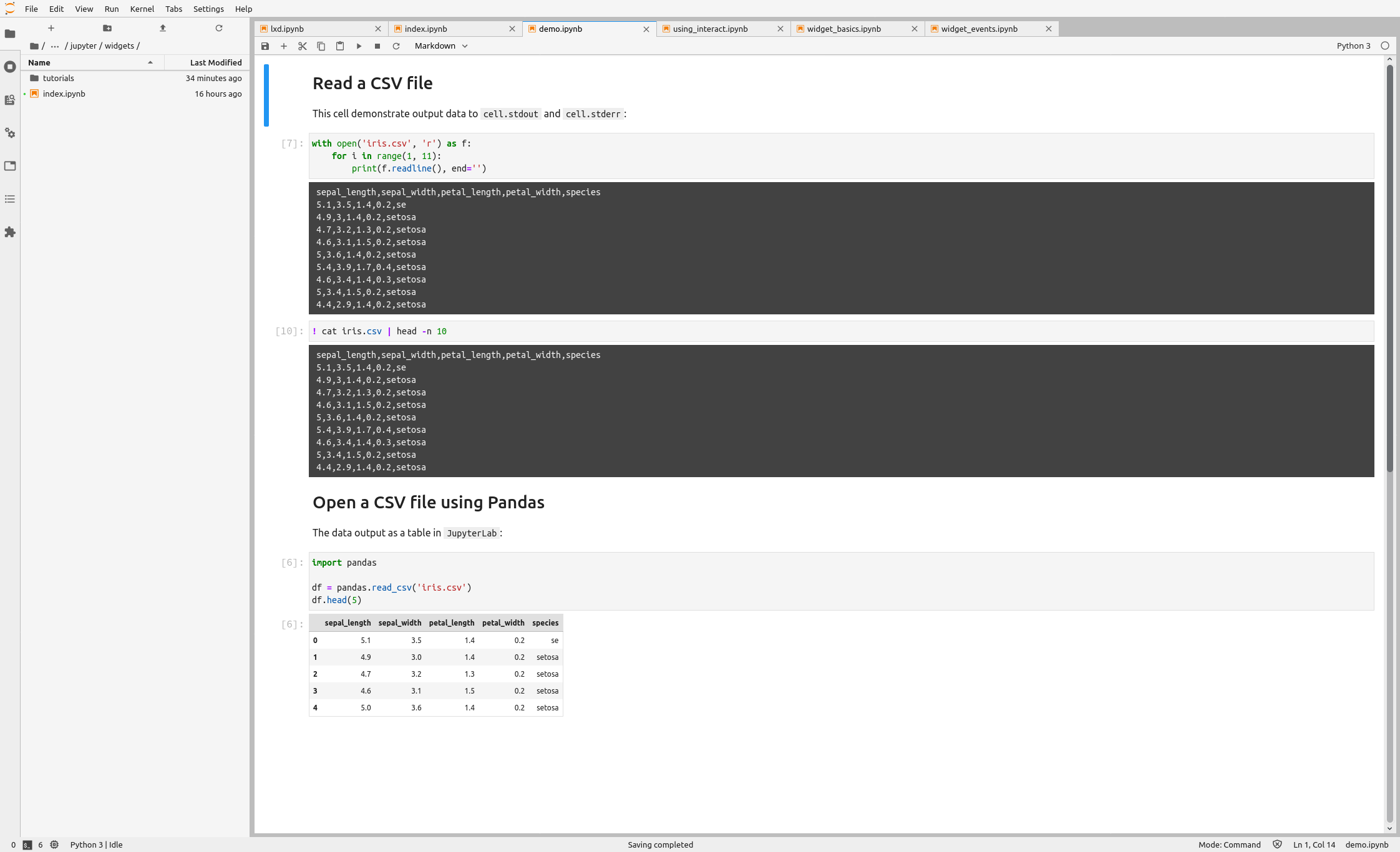The height and width of the screenshot is (852, 1400).
Task: Interrupt the kernel with stop icon
Action: (x=377, y=46)
